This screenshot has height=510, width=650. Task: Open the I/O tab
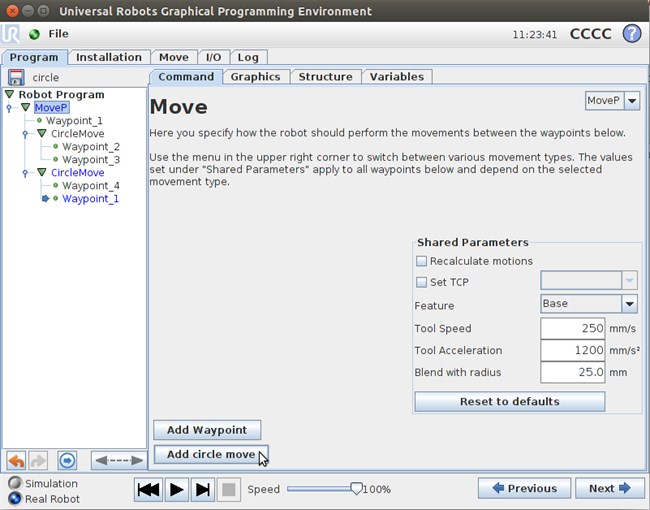pyautogui.click(x=213, y=57)
